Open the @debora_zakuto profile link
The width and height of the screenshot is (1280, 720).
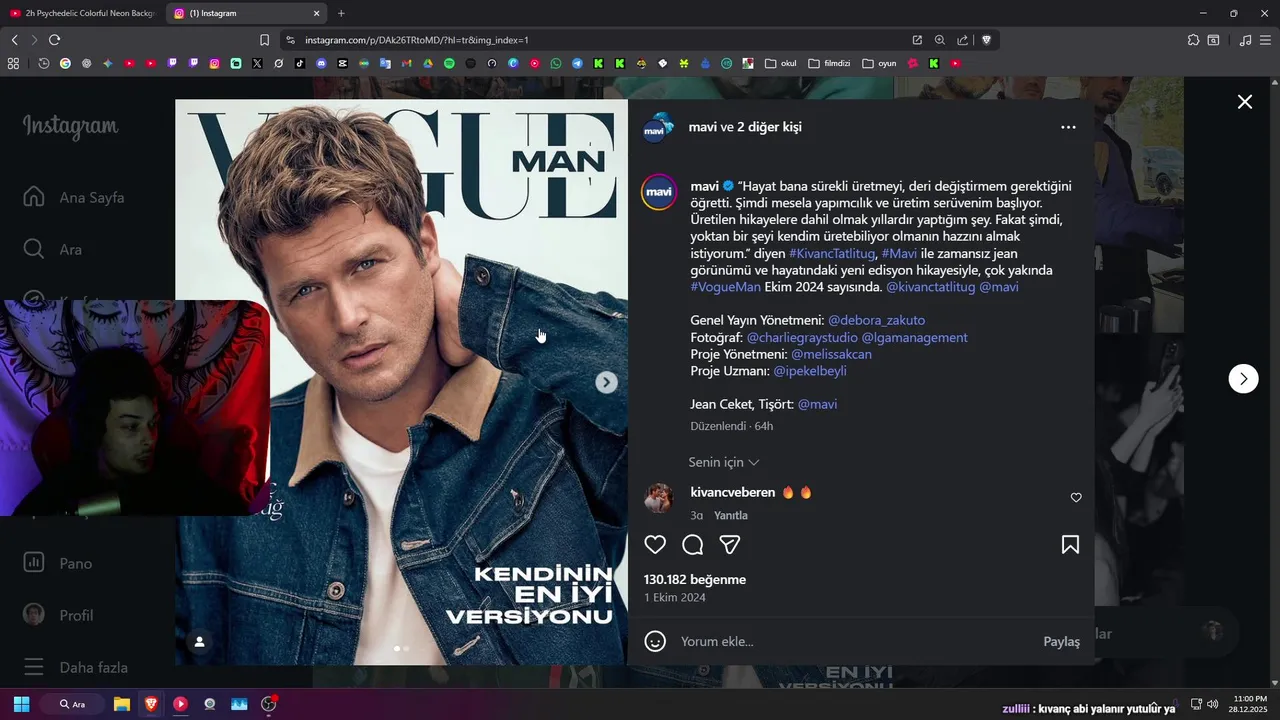point(876,320)
